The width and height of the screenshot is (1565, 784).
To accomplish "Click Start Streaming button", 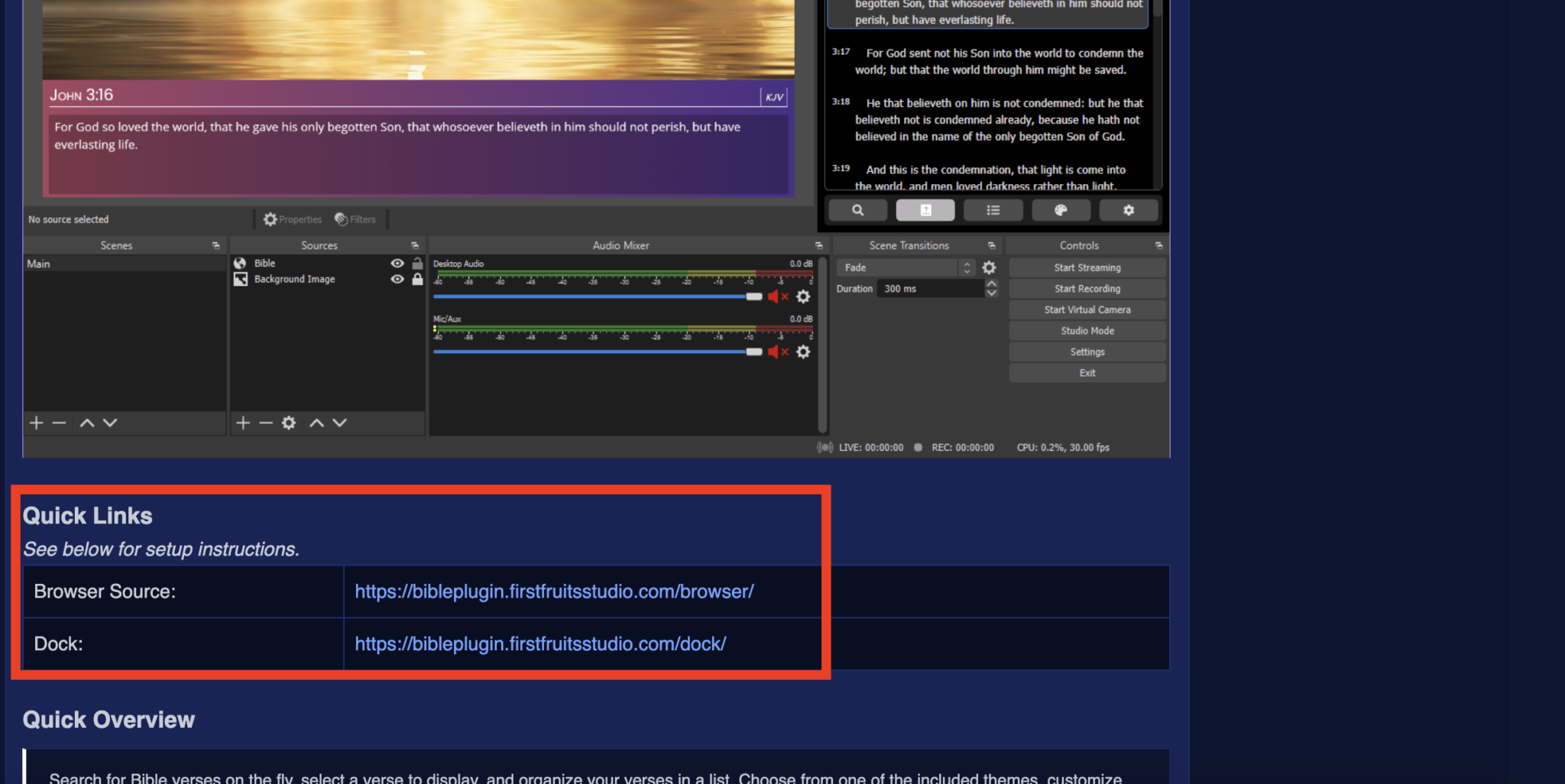I will pyautogui.click(x=1087, y=267).
